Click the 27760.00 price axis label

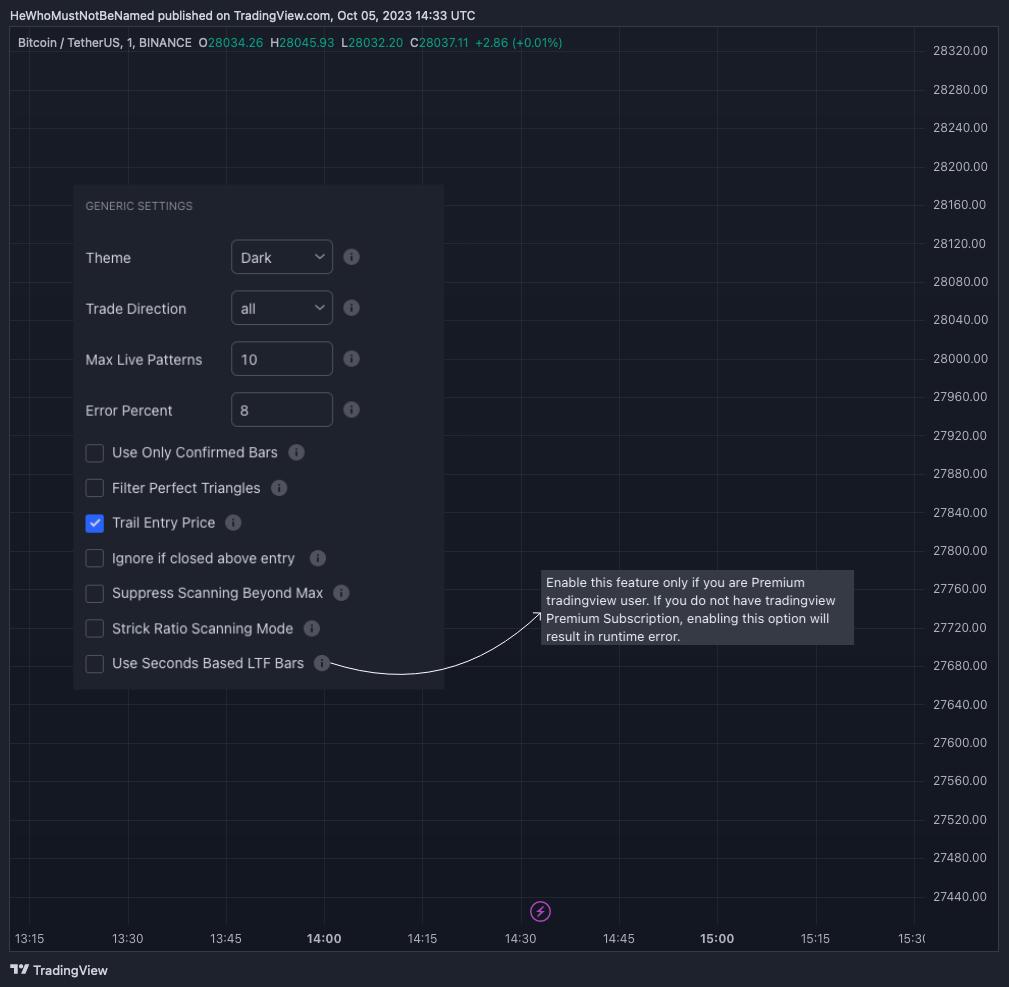[960, 589]
